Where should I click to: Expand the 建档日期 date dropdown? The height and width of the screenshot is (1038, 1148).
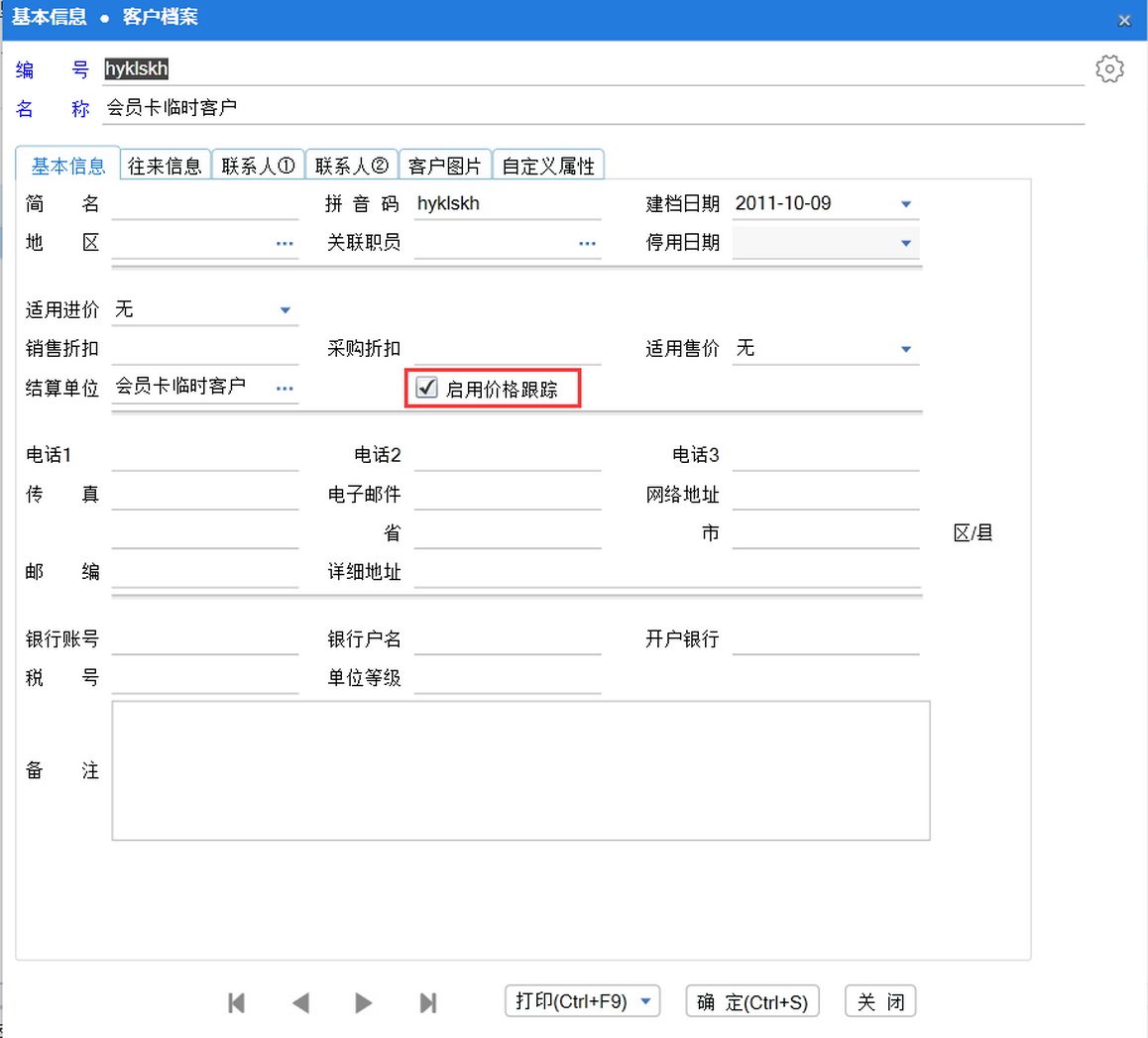tap(905, 204)
